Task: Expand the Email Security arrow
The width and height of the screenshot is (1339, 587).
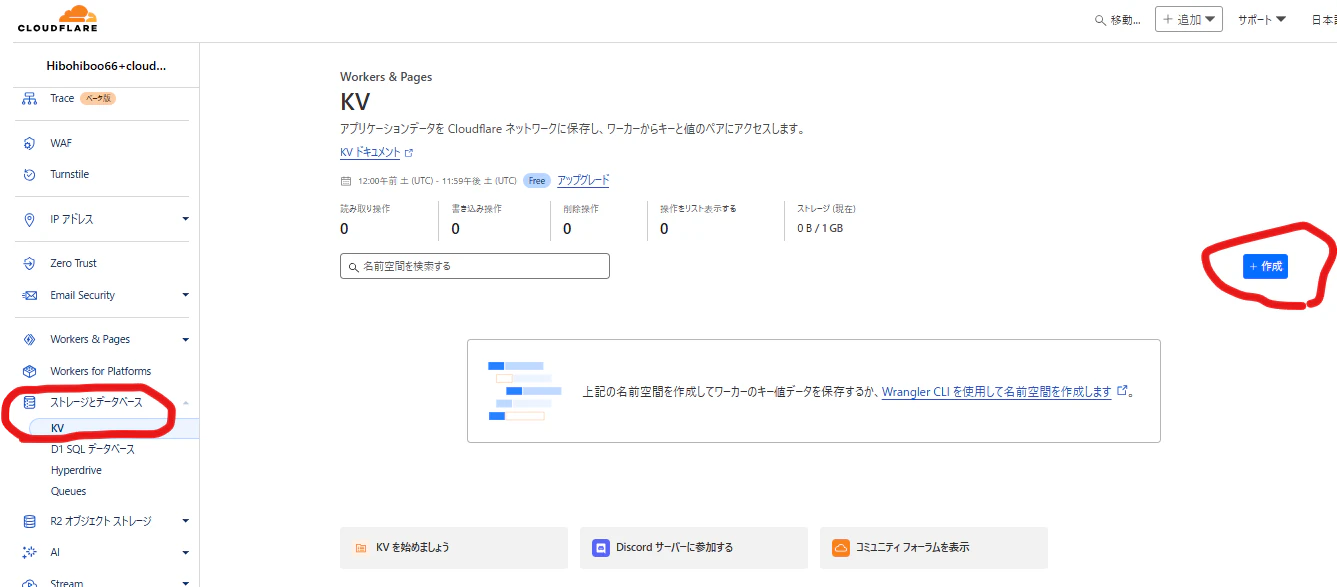Action: [x=185, y=295]
